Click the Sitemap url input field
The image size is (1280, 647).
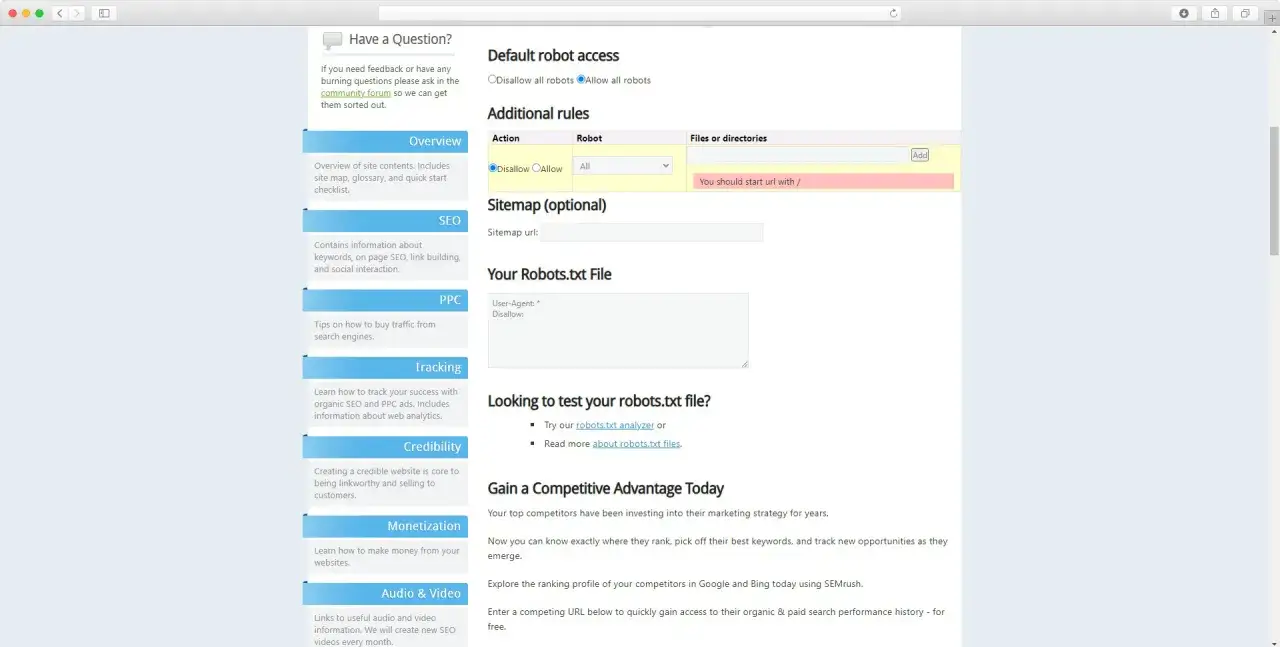(x=652, y=232)
